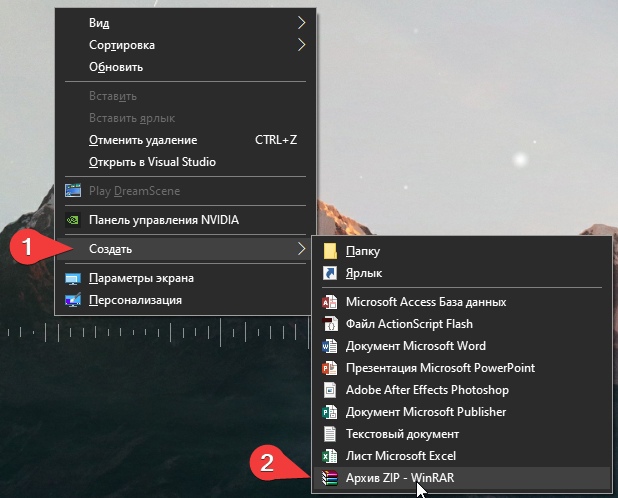
Task: Create Текстовый документ
Action: pos(462,434)
